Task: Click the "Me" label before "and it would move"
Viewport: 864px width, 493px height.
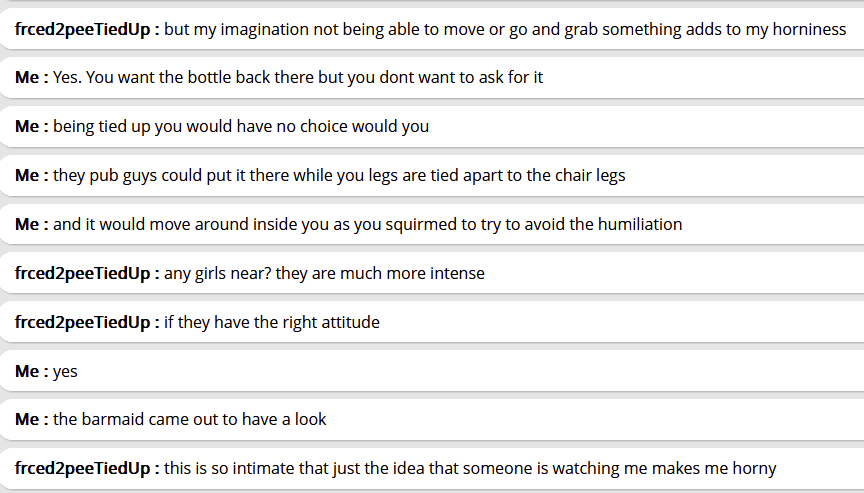Action: 29,224
